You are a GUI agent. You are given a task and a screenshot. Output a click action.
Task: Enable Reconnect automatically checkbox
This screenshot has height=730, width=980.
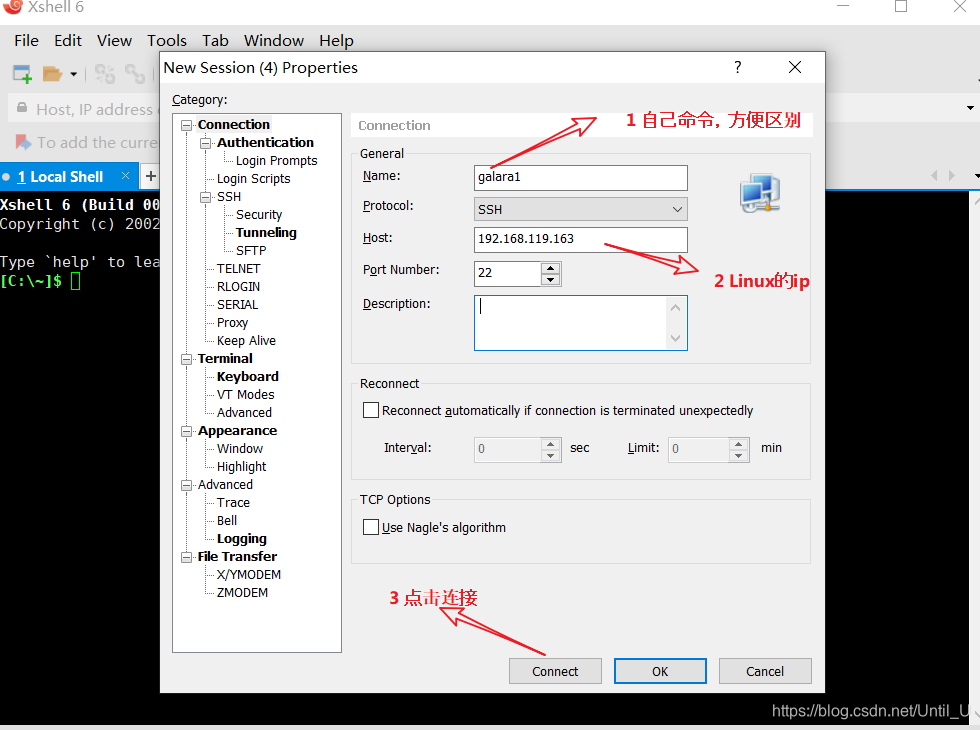pos(371,410)
